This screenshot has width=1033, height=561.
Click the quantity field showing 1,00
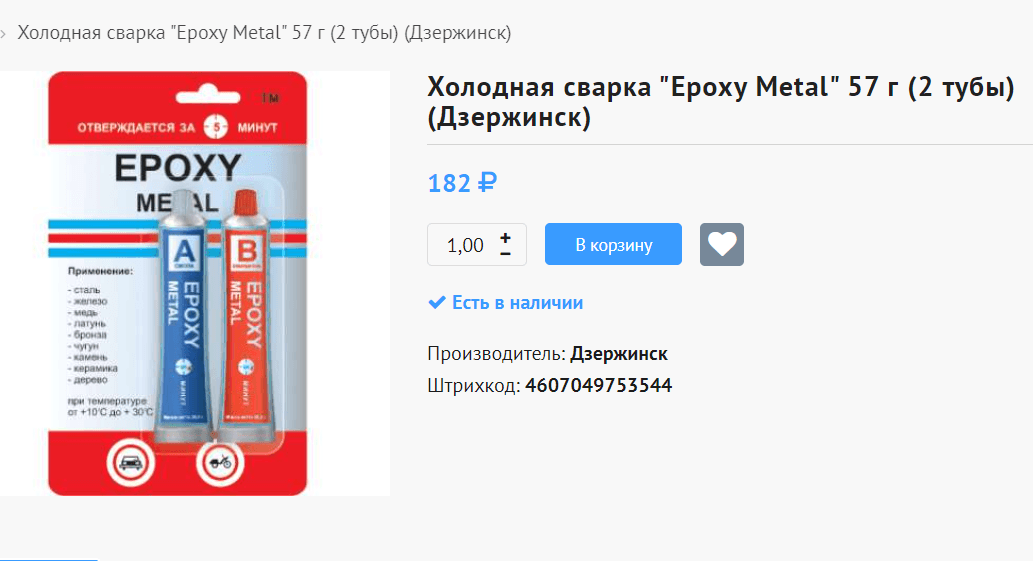pos(465,245)
